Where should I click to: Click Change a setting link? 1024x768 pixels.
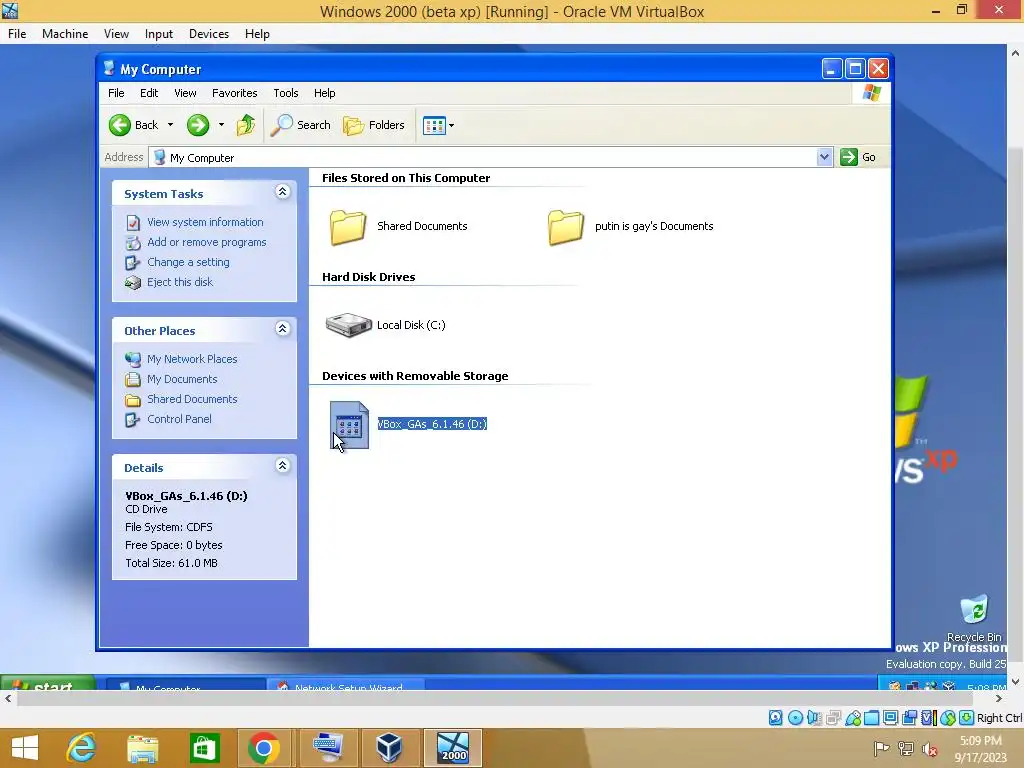(x=188, y=263)
